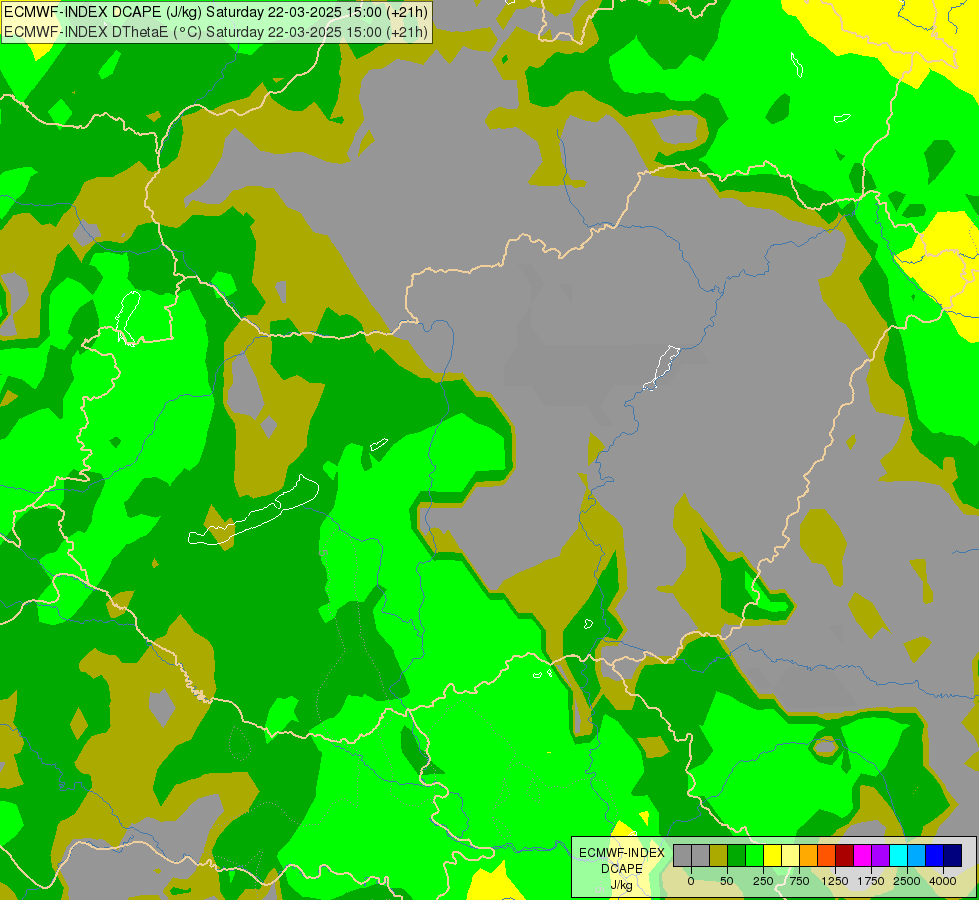Click the cyan legend color swatch
This screenshot has width=979, height=900.
coord(898,855)
